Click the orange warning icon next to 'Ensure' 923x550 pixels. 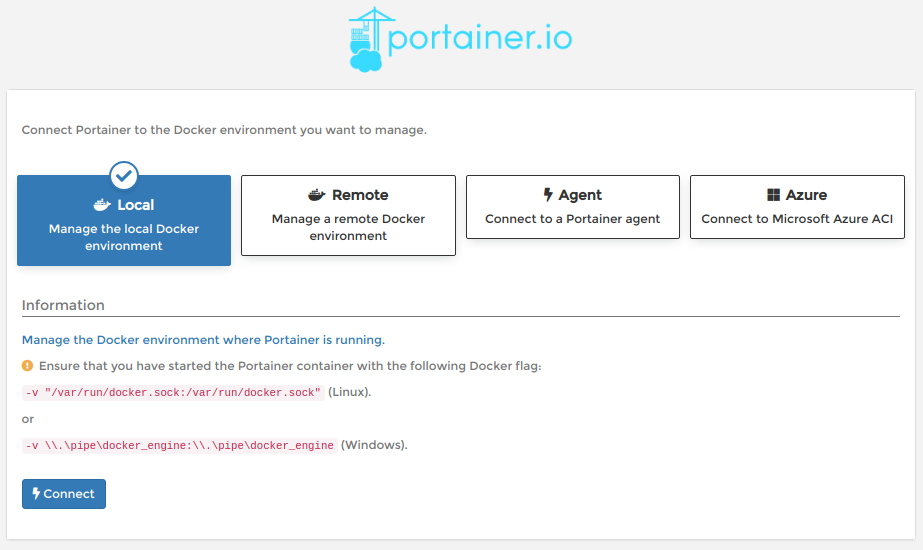point(28,366)
